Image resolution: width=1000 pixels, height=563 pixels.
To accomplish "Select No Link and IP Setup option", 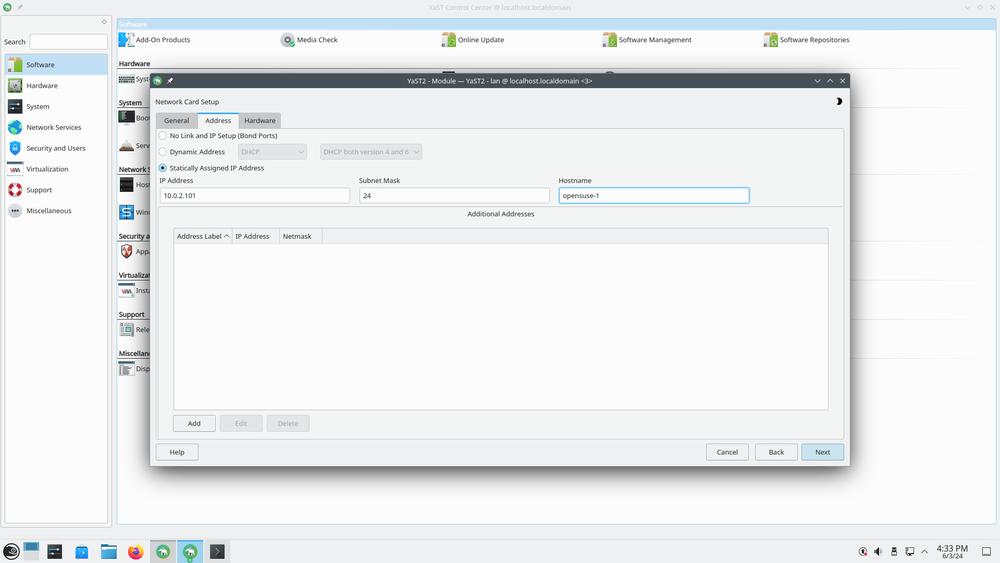I will [163, 135].
